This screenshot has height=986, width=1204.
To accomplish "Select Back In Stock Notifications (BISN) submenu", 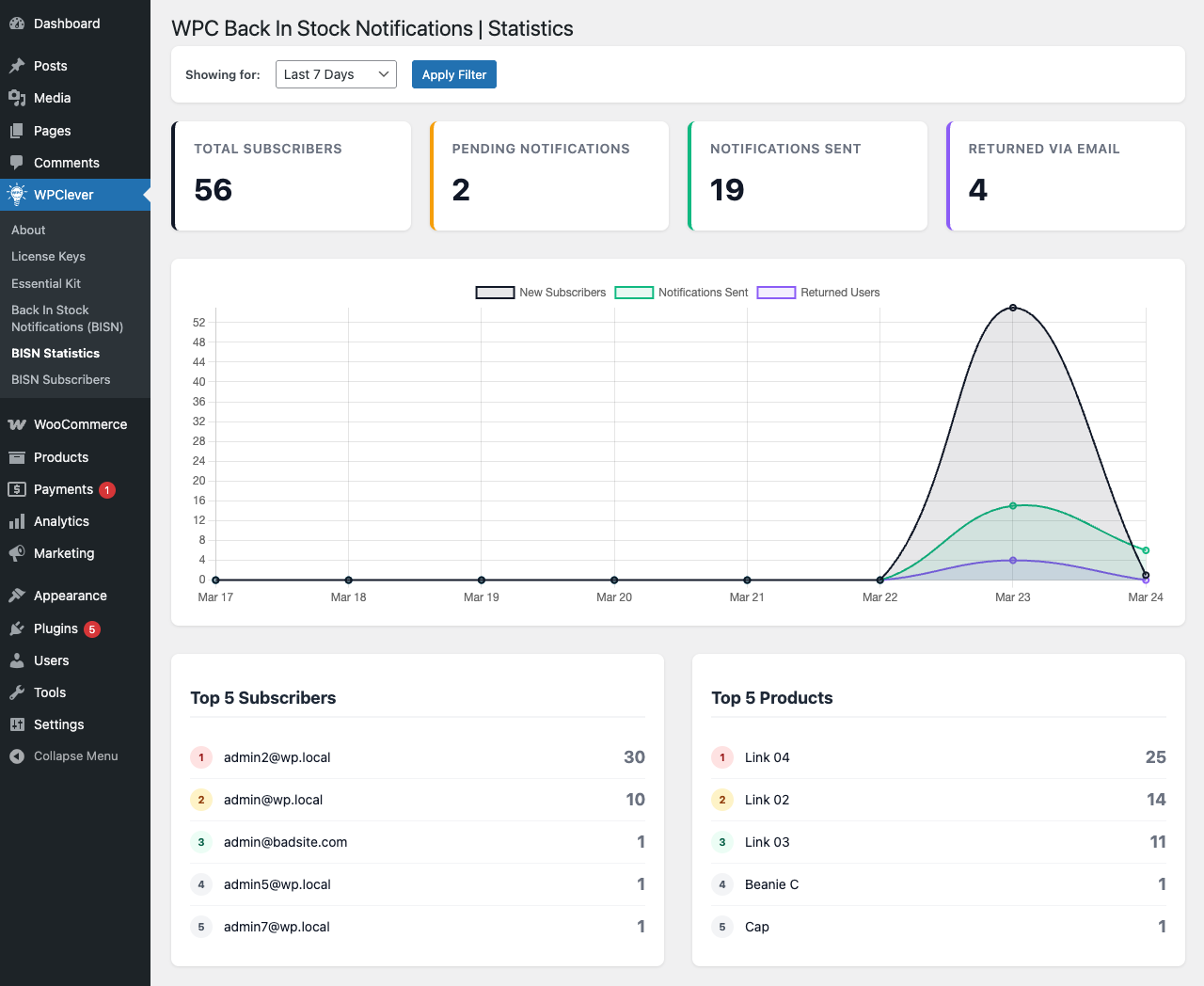I will pos(67,318).
